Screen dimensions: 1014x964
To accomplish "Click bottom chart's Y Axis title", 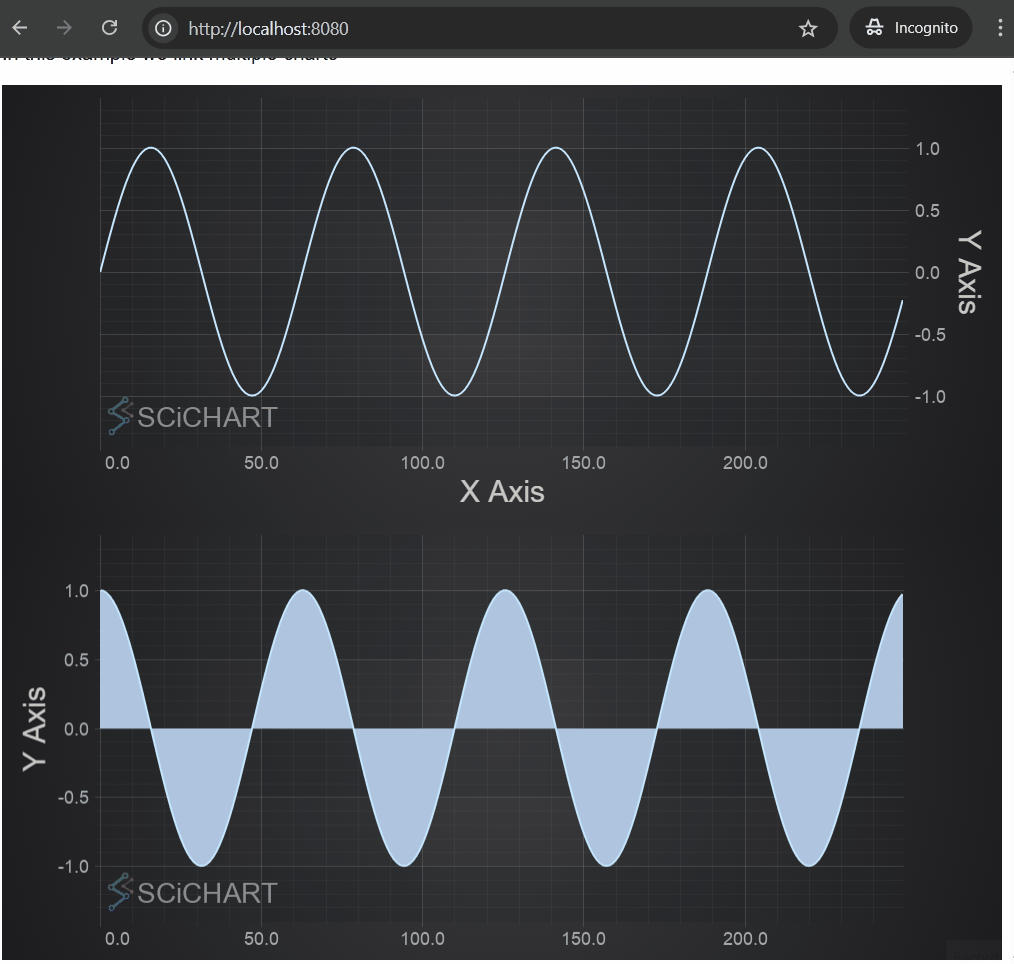I will click(x=34, y=729).
